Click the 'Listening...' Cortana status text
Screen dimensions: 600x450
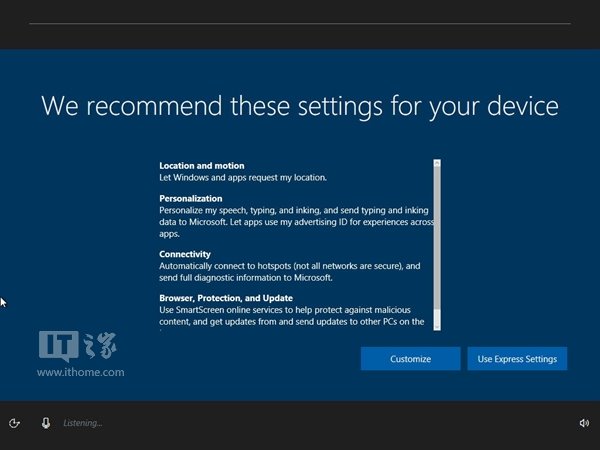pos(83,423)
